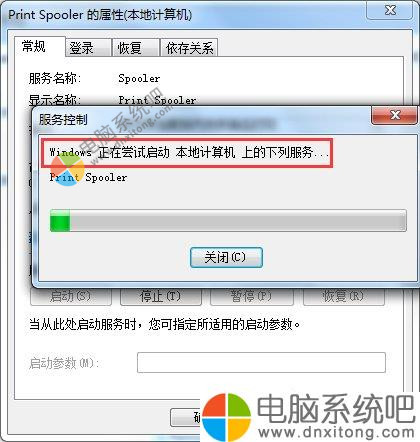This screenshot has width=420, height=442.
Task: Click the 关闭(C) button
Action: 226,257
